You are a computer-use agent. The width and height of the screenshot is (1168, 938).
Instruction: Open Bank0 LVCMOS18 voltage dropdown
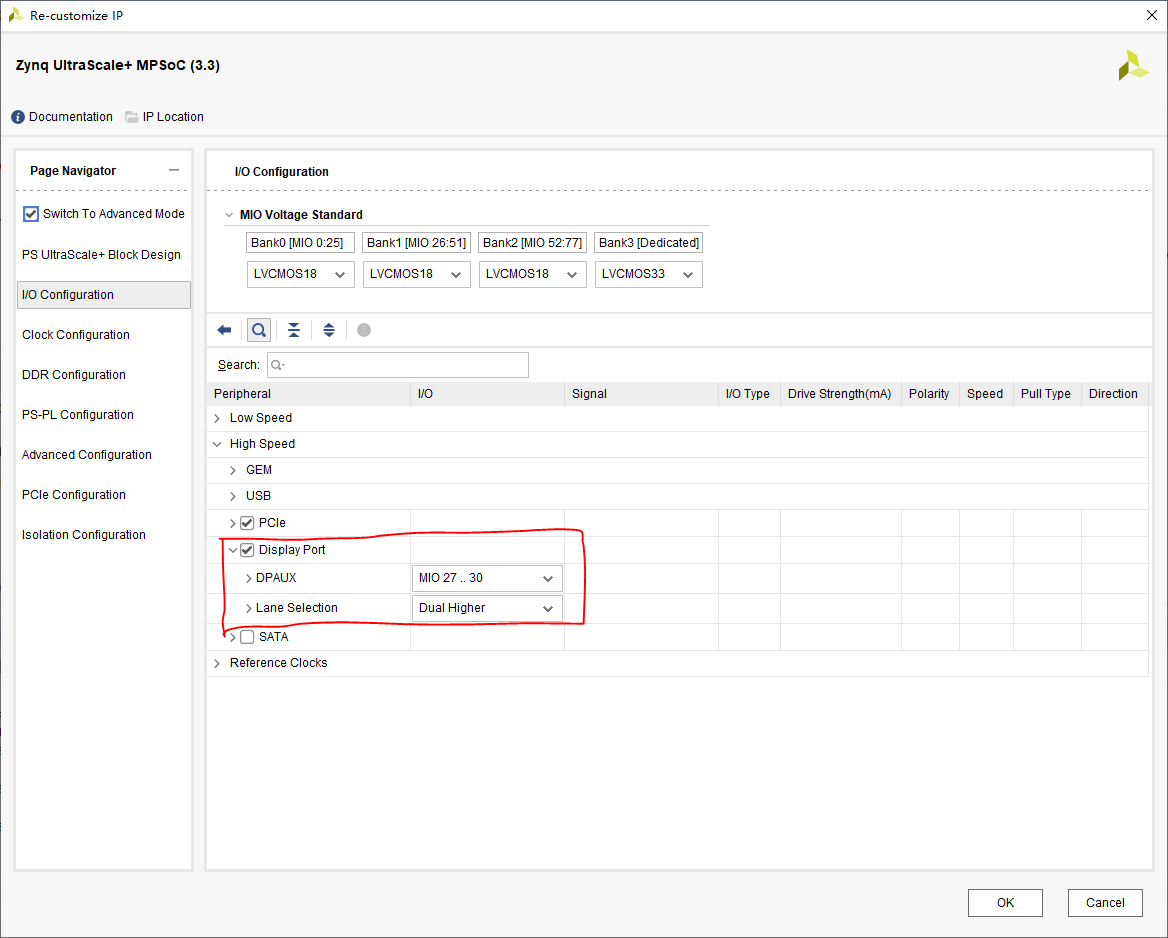click(300, 274)
